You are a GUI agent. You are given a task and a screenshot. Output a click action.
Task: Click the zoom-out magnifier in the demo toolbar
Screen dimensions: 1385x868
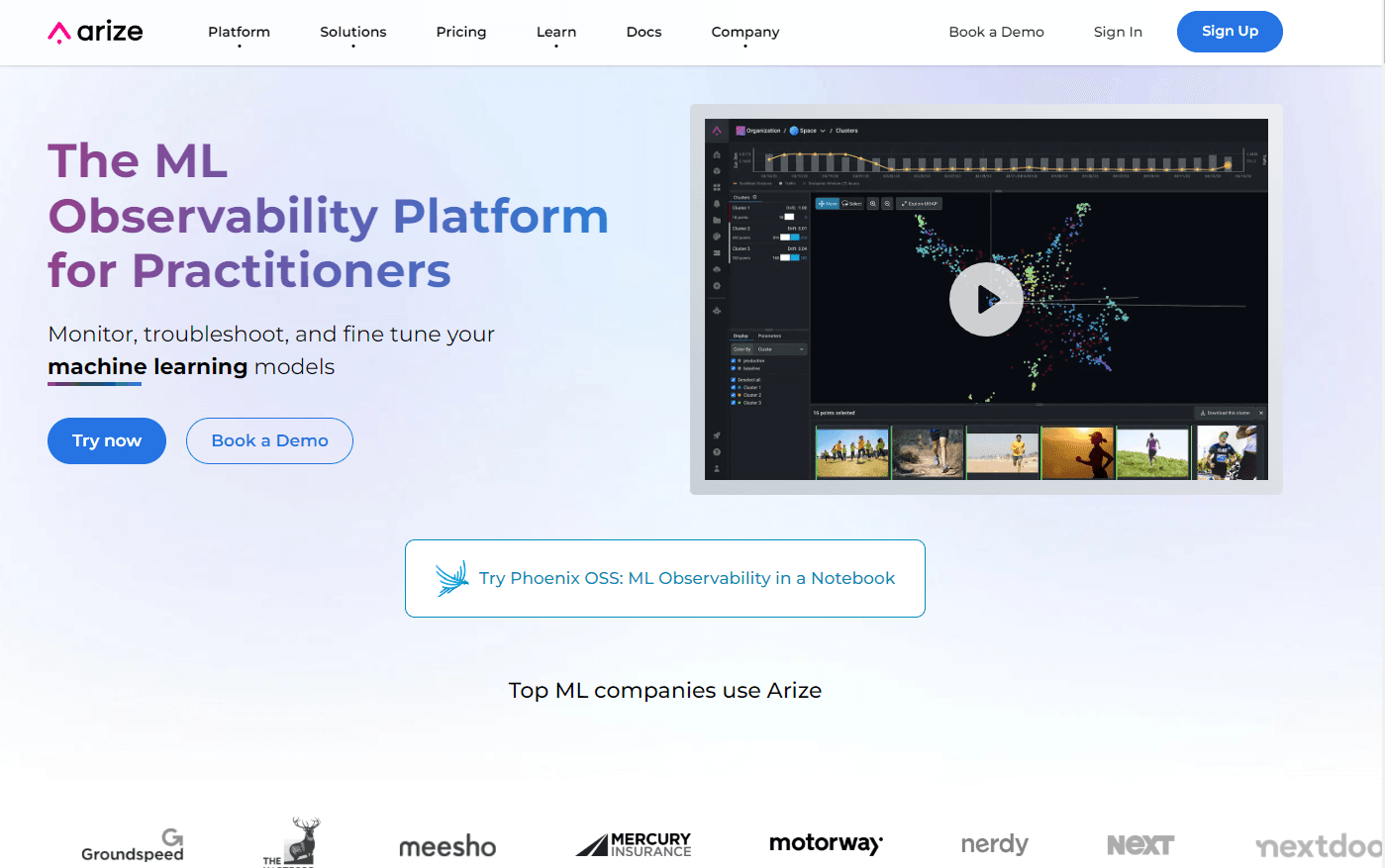click(887, 204)
